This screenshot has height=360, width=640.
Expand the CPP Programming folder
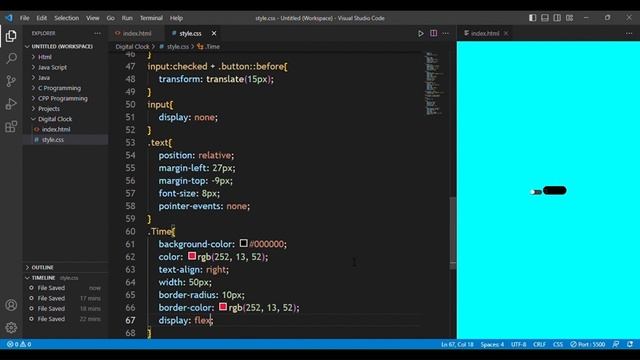pyautogui.click(x=62, y=98)
